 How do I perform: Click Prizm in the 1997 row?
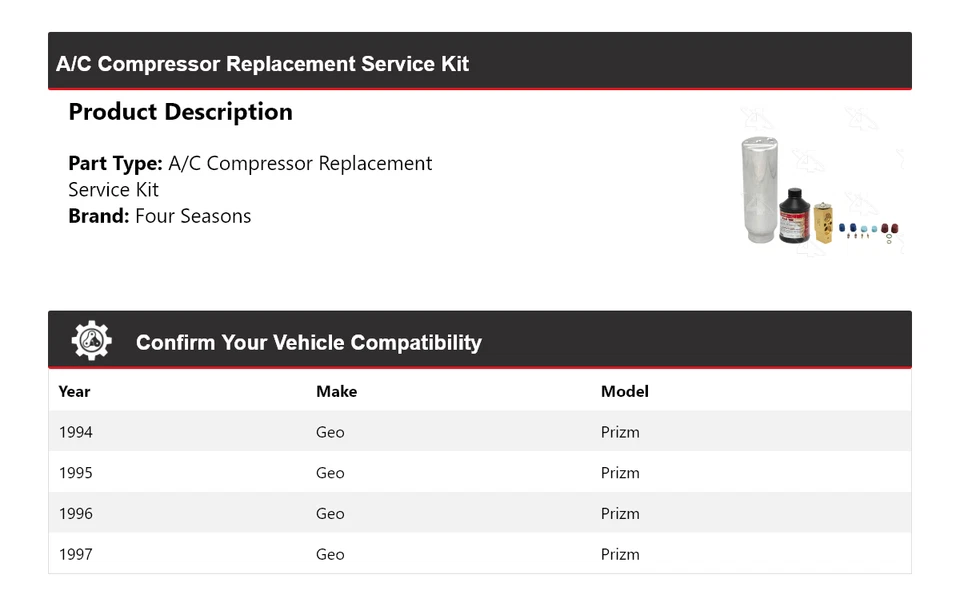point(620,554)
